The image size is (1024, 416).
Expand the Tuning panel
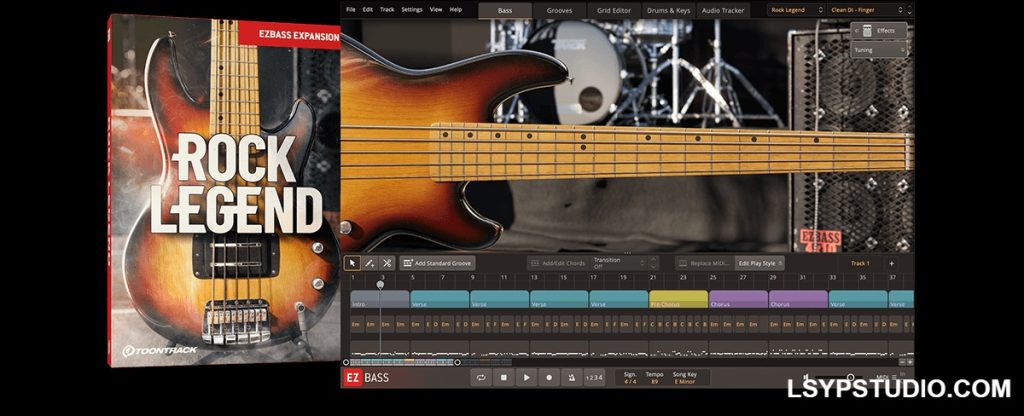(x=878, y=49)
